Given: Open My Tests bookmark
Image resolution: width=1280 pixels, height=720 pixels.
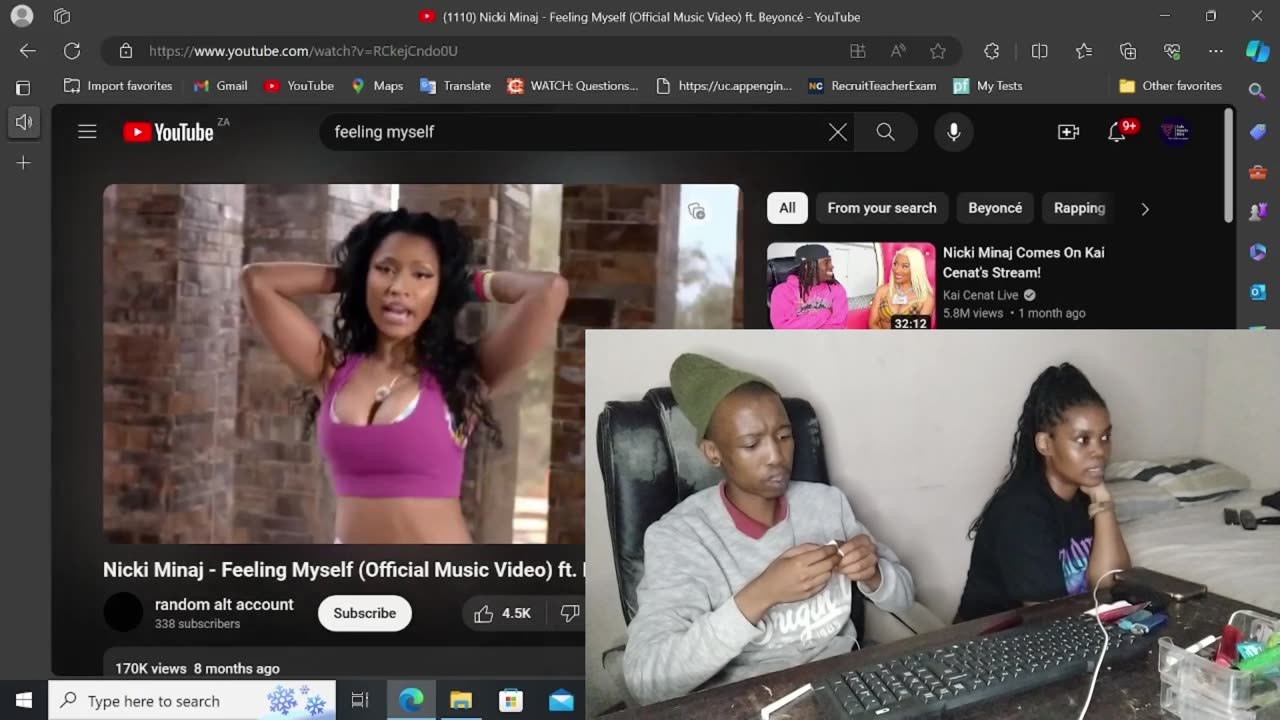Looking at the screenshot, I should click(988, 86).
